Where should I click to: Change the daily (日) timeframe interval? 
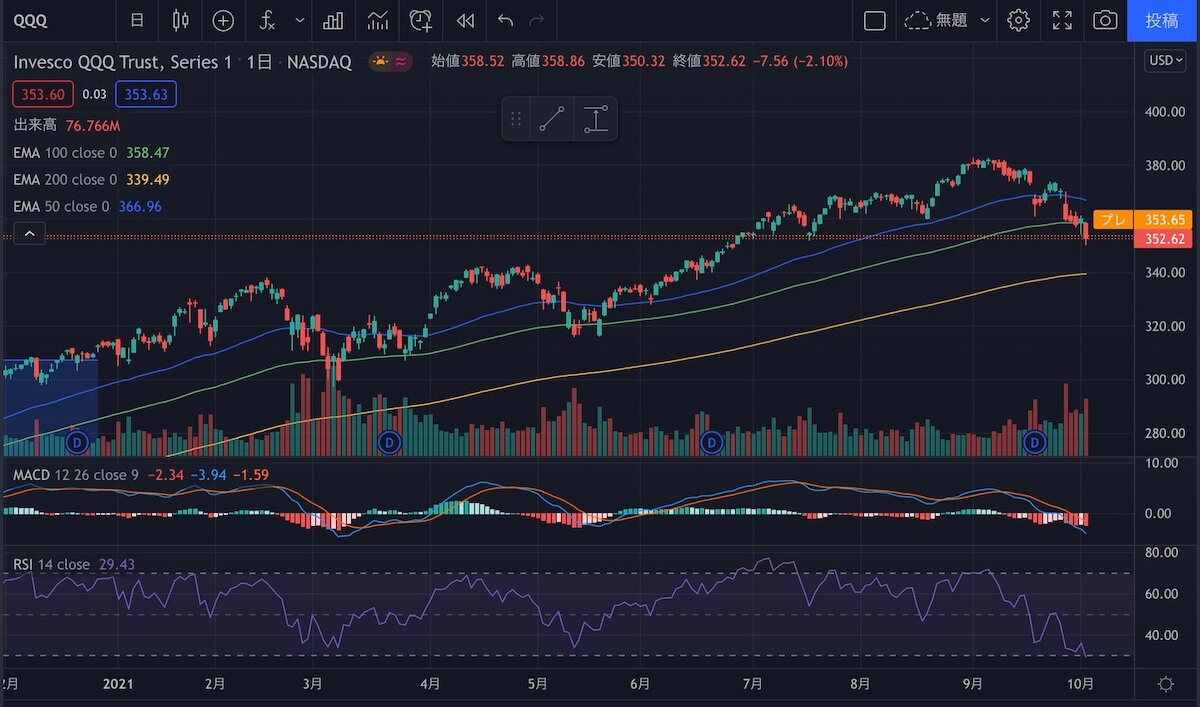click(137, 20)
